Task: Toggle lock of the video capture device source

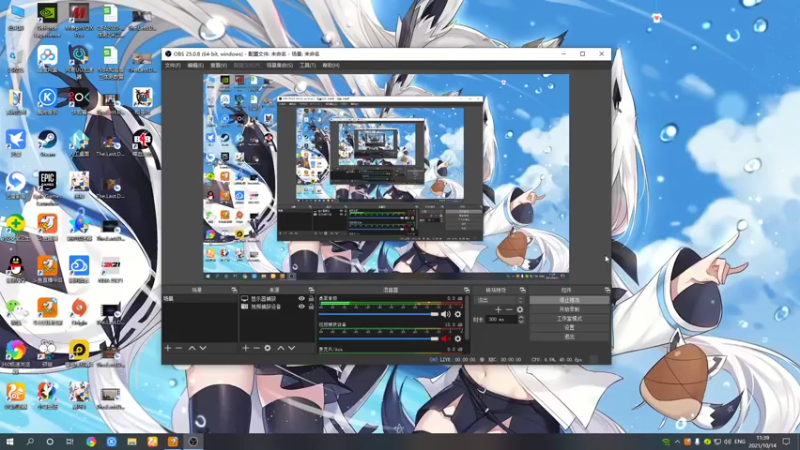Action: [x=311, y=307]
